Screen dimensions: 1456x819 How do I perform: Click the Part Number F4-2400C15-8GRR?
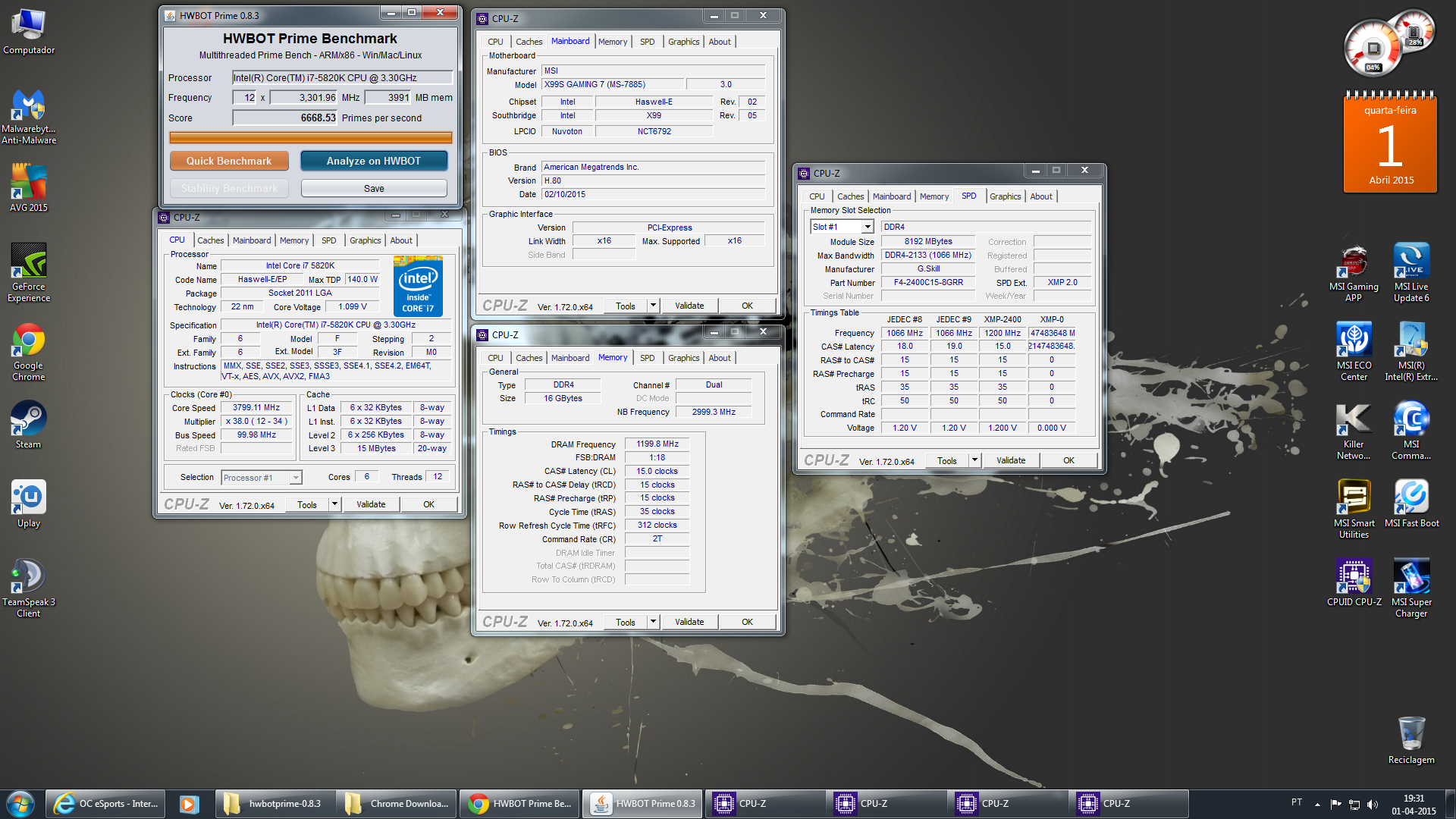click(x=928, y=282)
